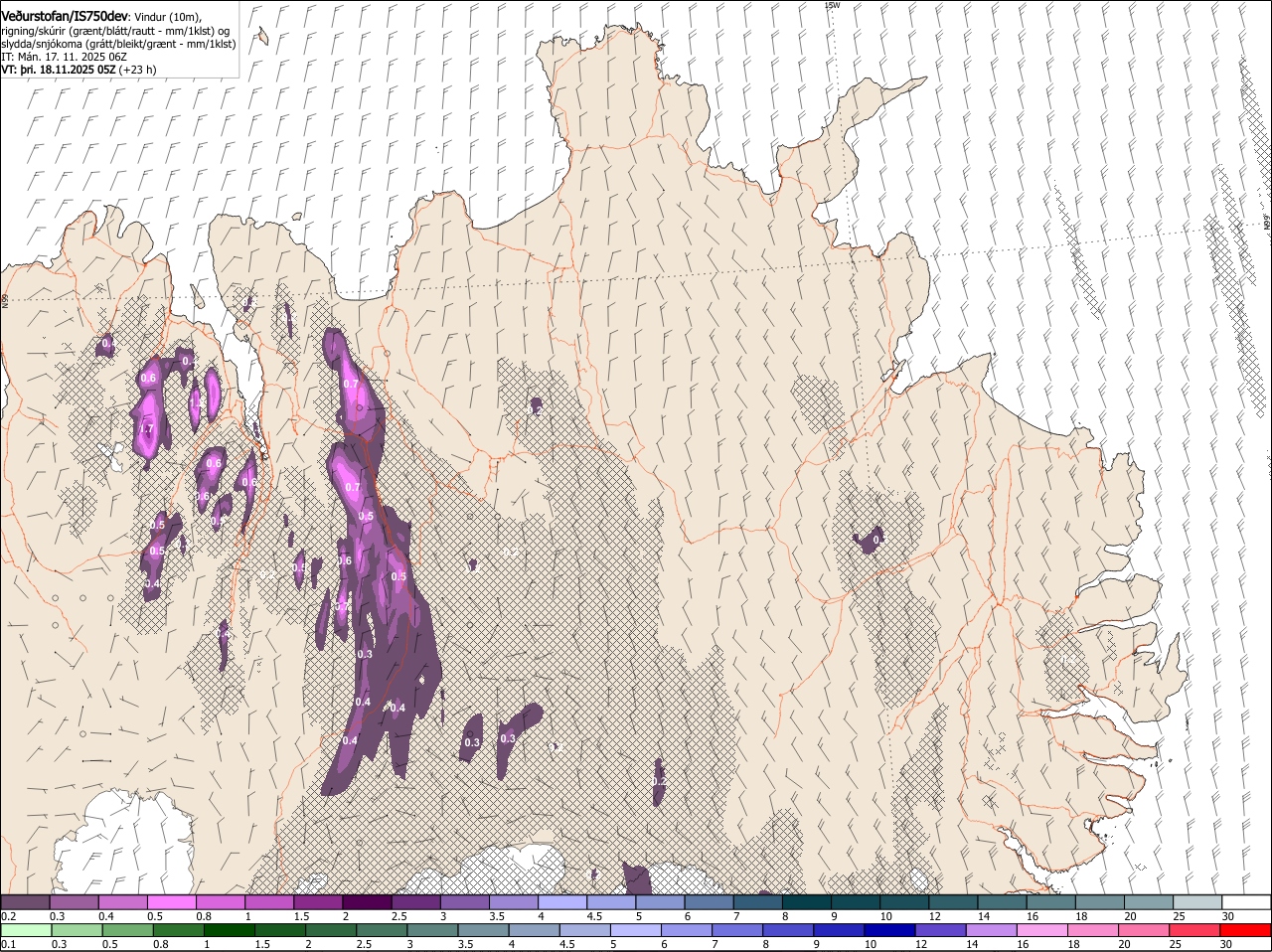
Task: Select the pure red 30 swatch, lower legend
Action: 1245,930
